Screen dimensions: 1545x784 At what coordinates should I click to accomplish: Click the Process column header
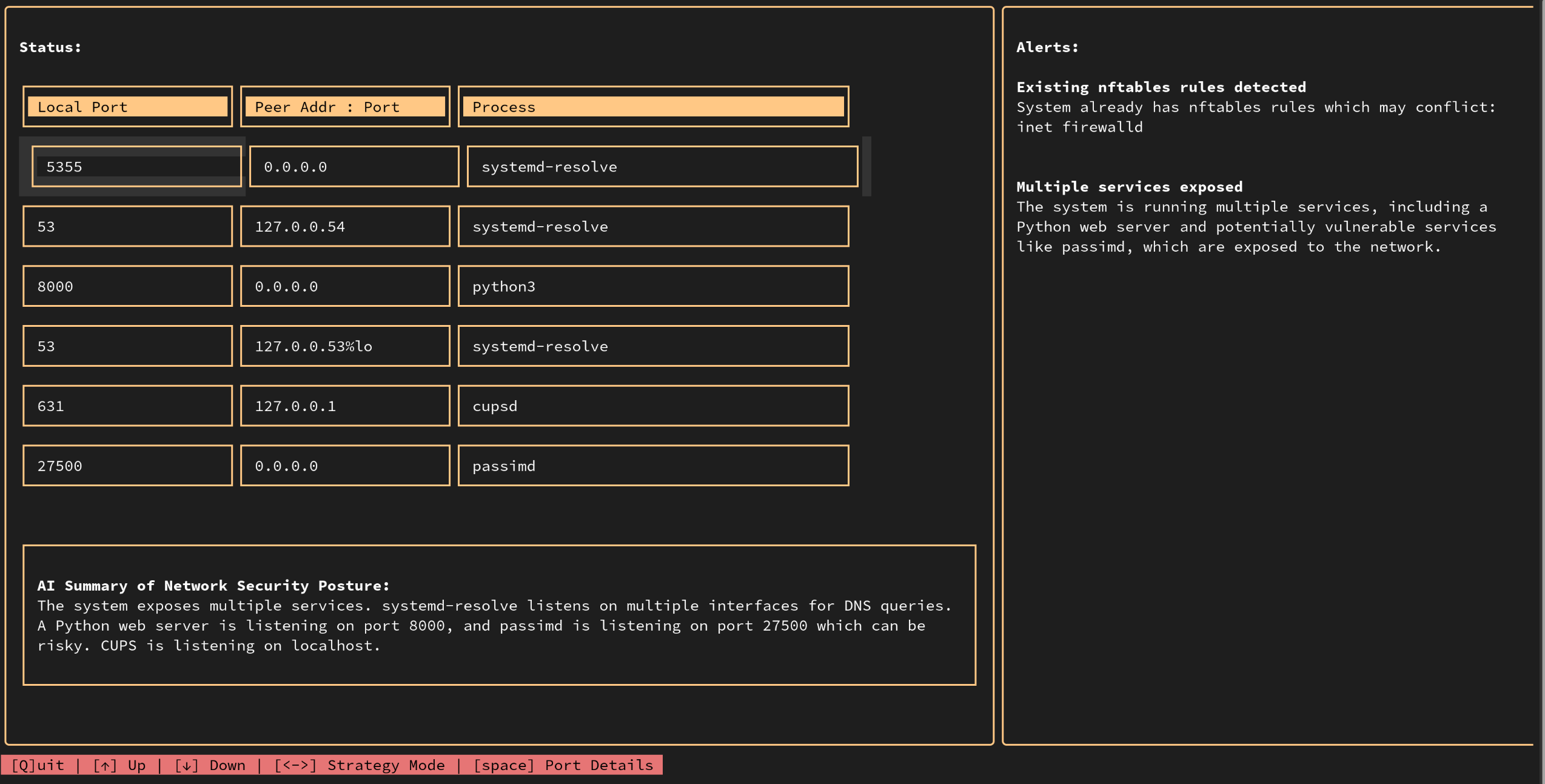coord(653,107)
